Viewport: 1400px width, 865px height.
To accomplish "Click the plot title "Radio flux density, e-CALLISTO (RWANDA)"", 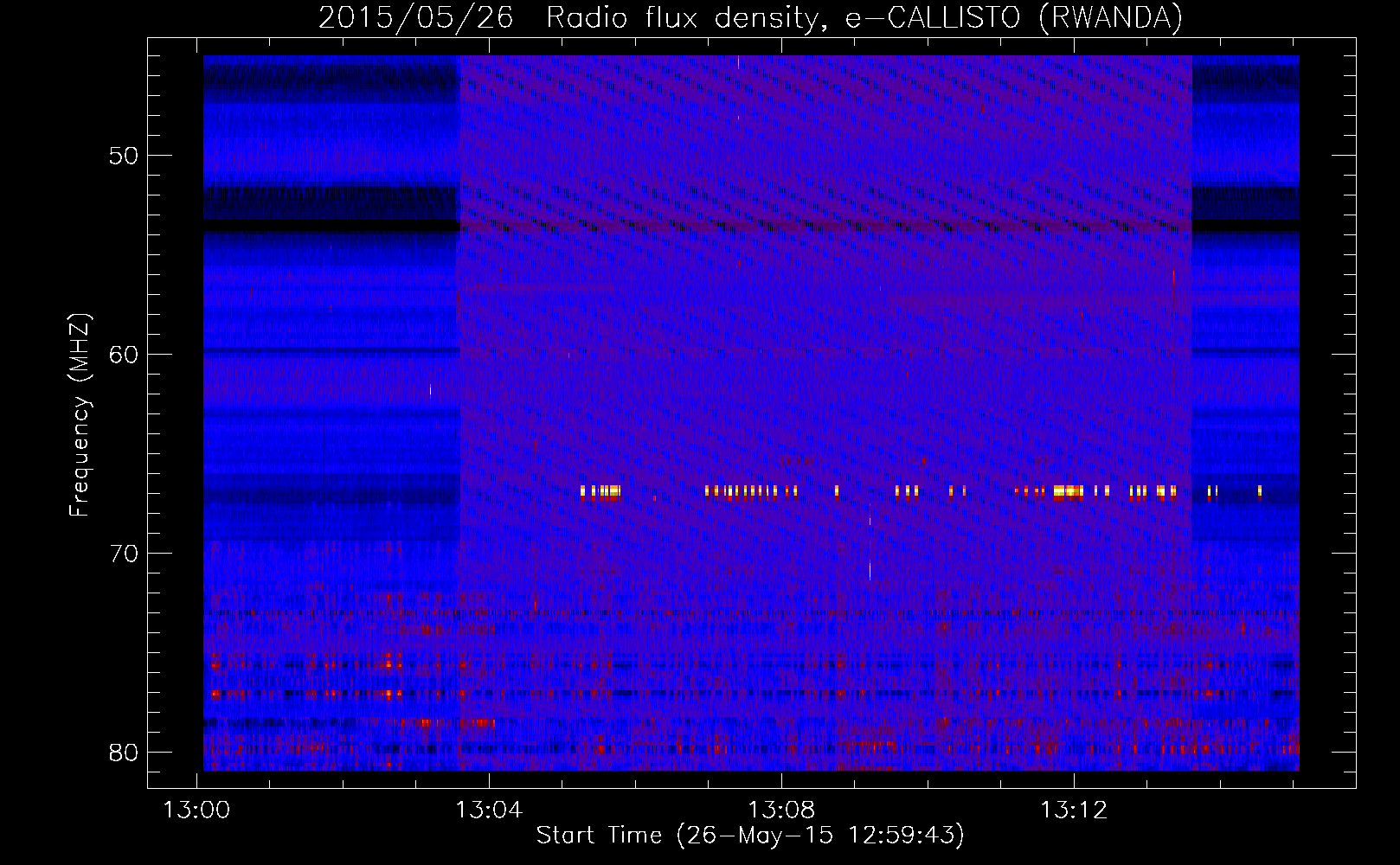I will [864, 18].
